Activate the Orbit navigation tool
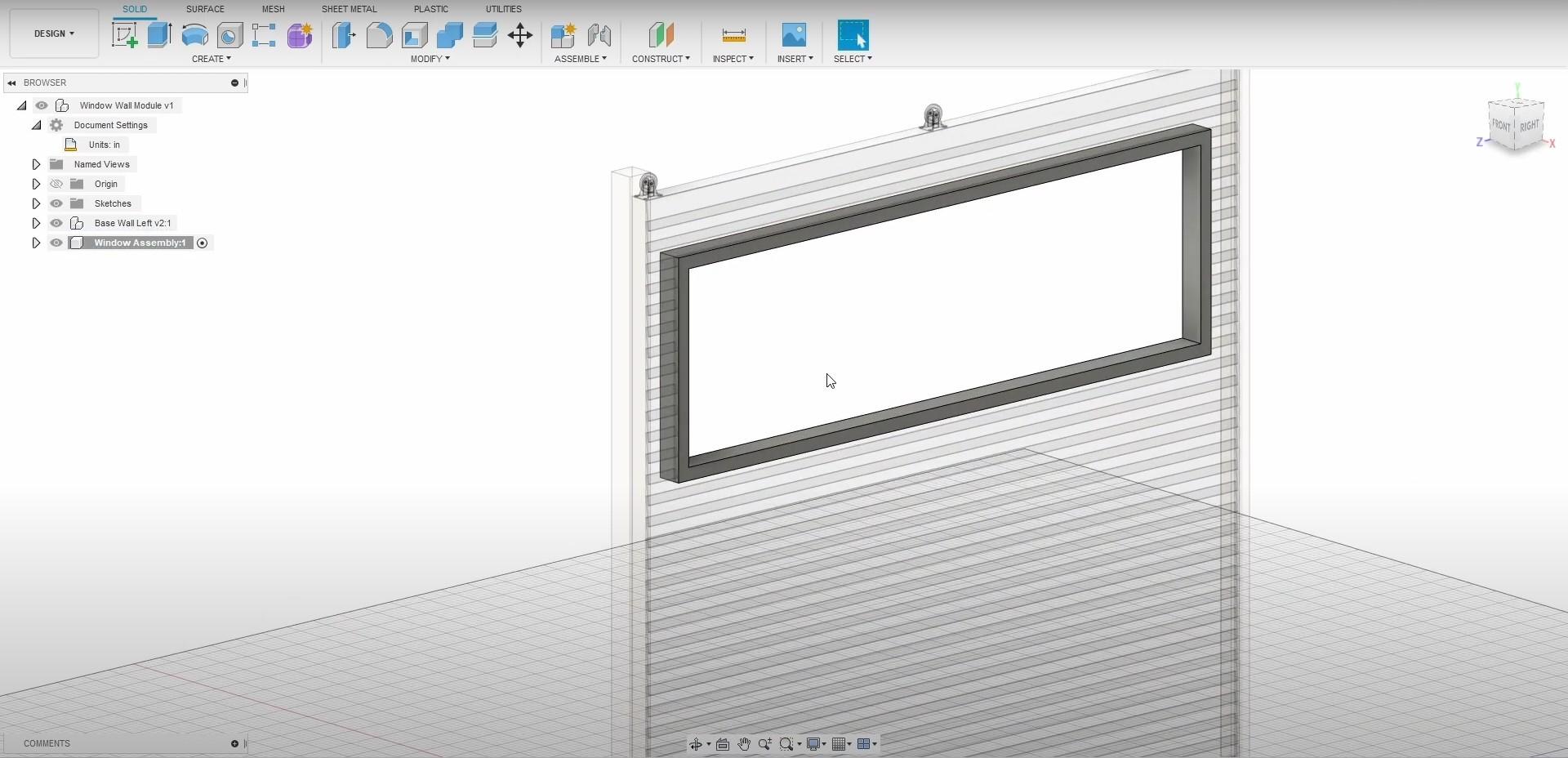The image size is (1568, 758). tap(696, 744)
